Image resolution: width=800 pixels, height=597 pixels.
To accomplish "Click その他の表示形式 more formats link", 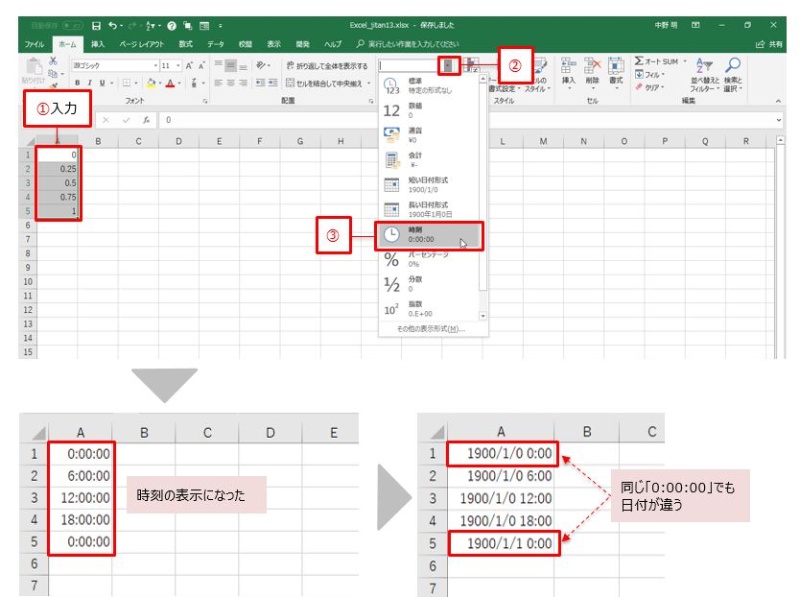I will 430,328.
